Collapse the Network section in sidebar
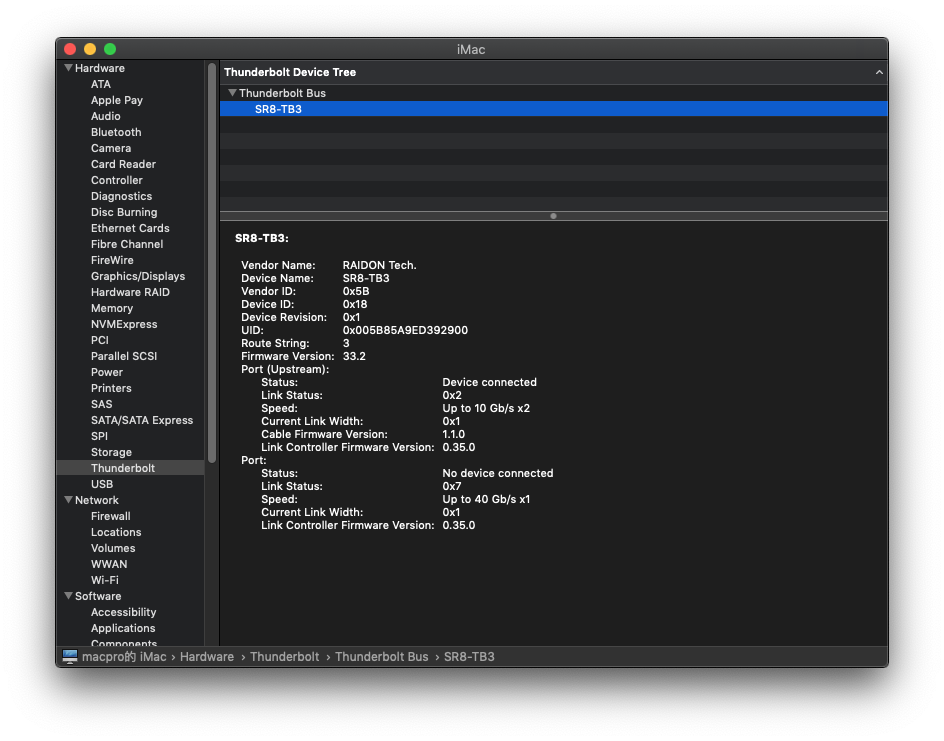 point(68,500)
